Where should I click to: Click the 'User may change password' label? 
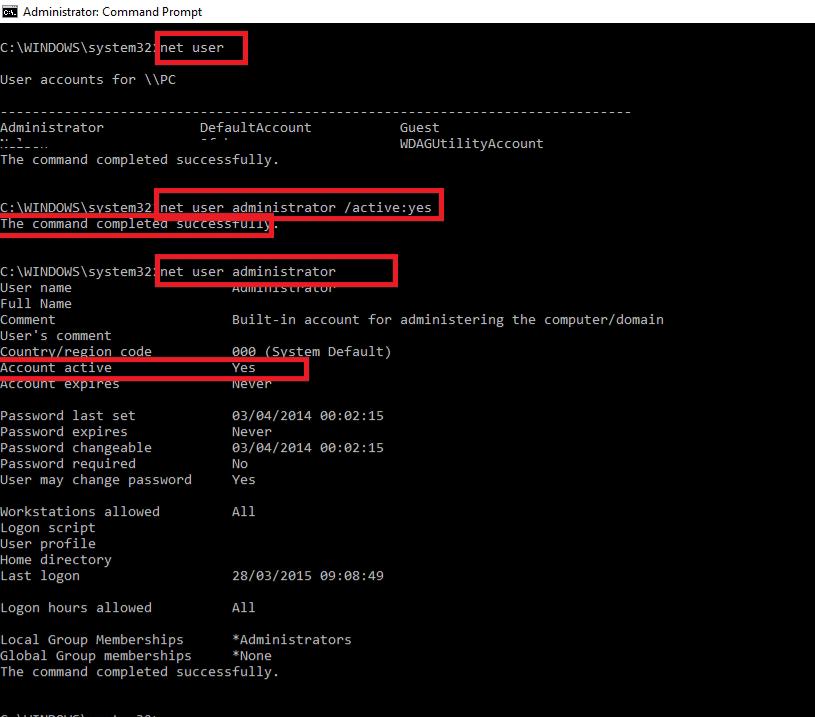point(96,479)
